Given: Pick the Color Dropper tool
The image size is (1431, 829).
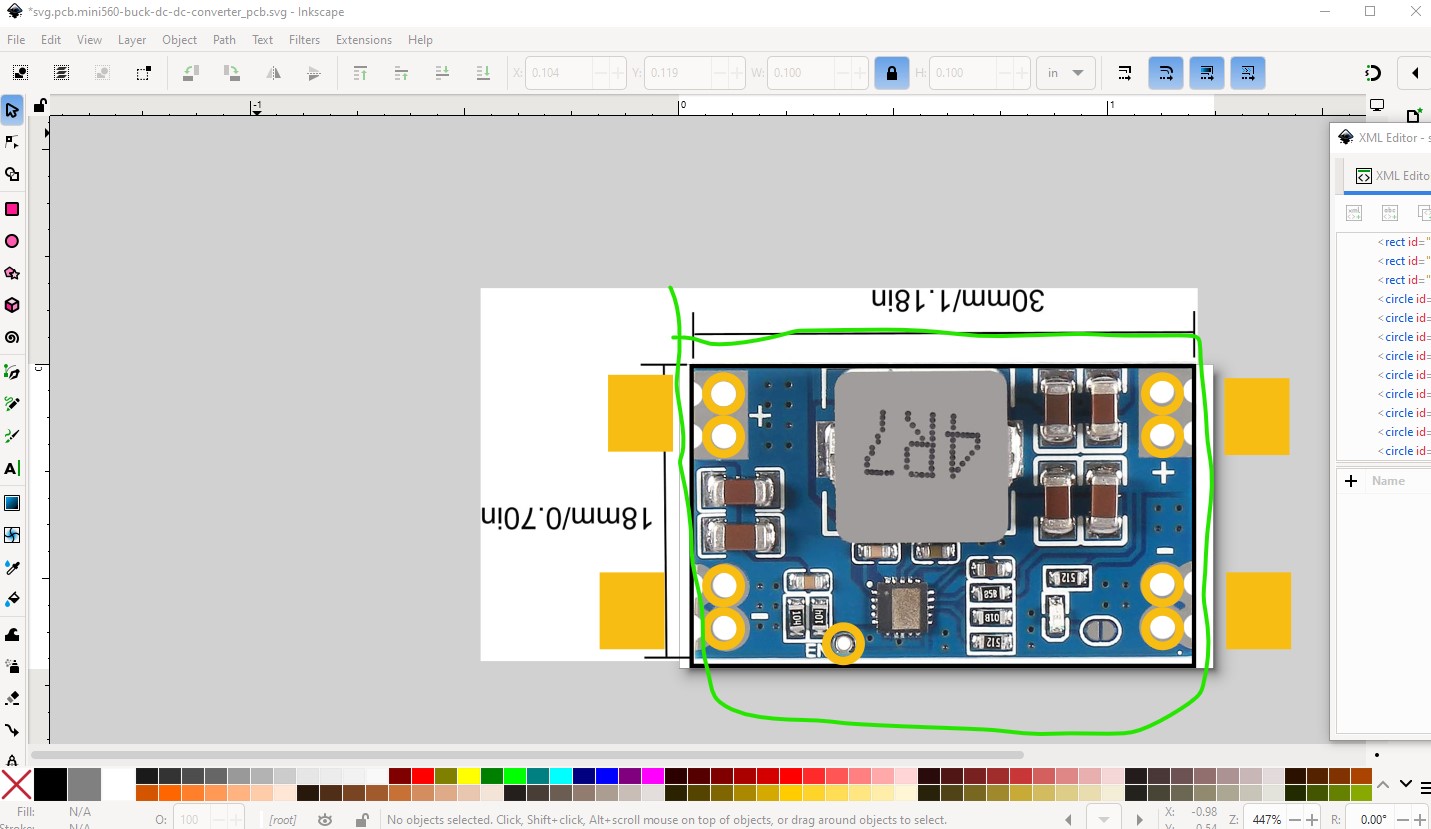Looking at the screenshot, I should coord(12,568).
